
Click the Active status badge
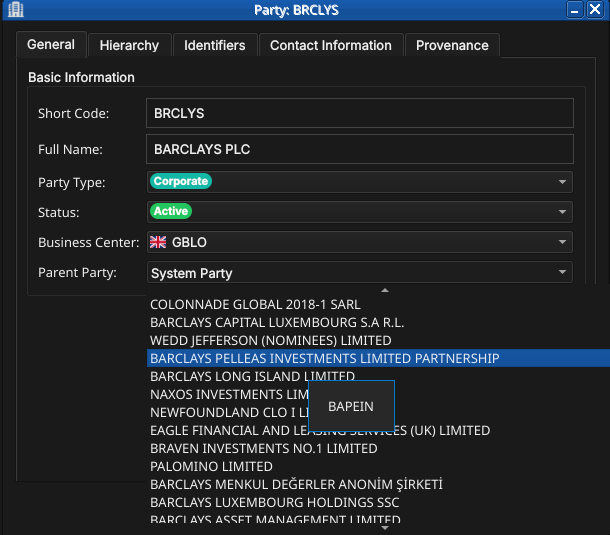click(x=171, y=211)
